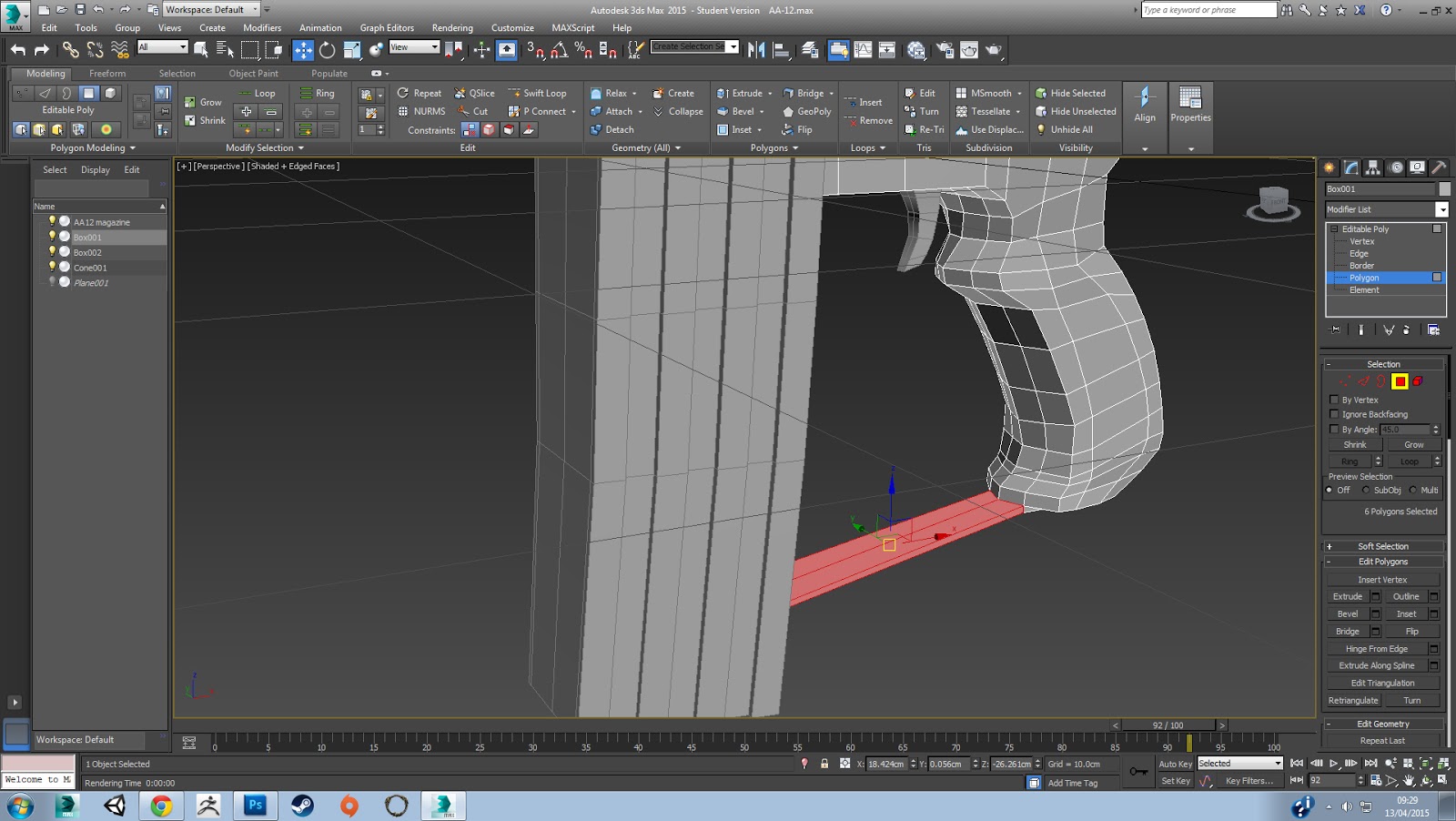Expand the Soft Selection rollout
Screen dimensions: 1456x821
click(x=1382, y=546)
